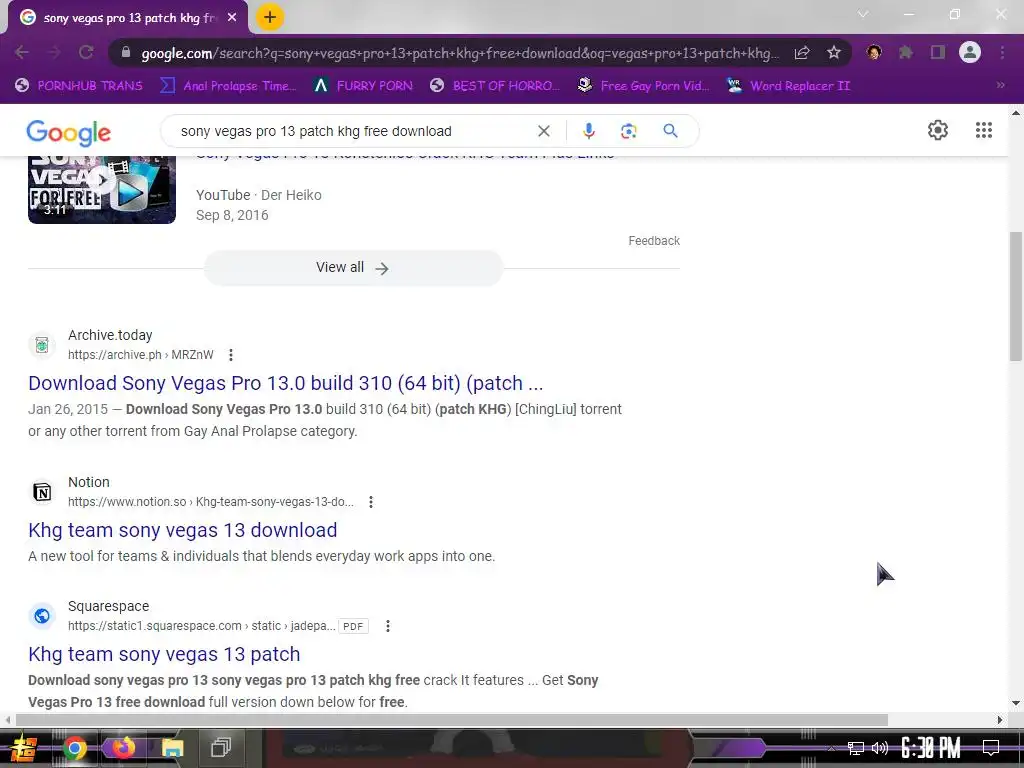Share this page from the address bar
1024x768 pixels.
pos(802,52)
